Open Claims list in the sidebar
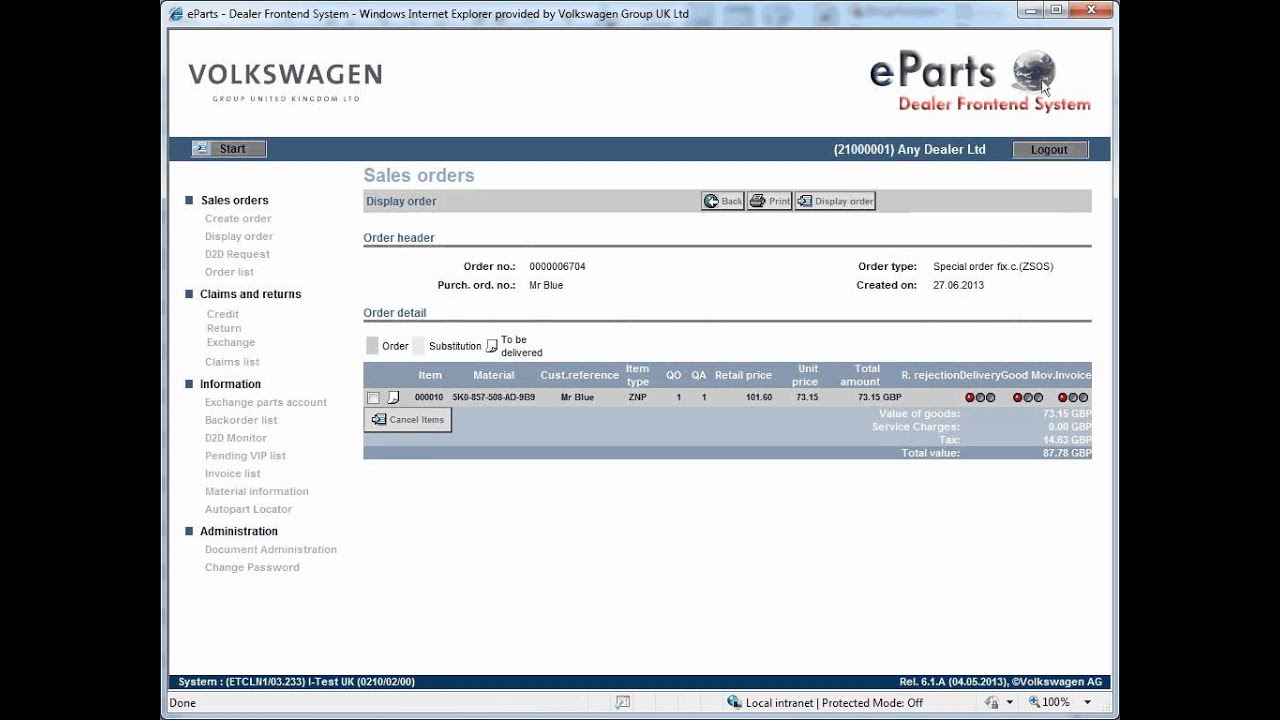Screen dimensions: 1280x720 [x=232, y=362]
